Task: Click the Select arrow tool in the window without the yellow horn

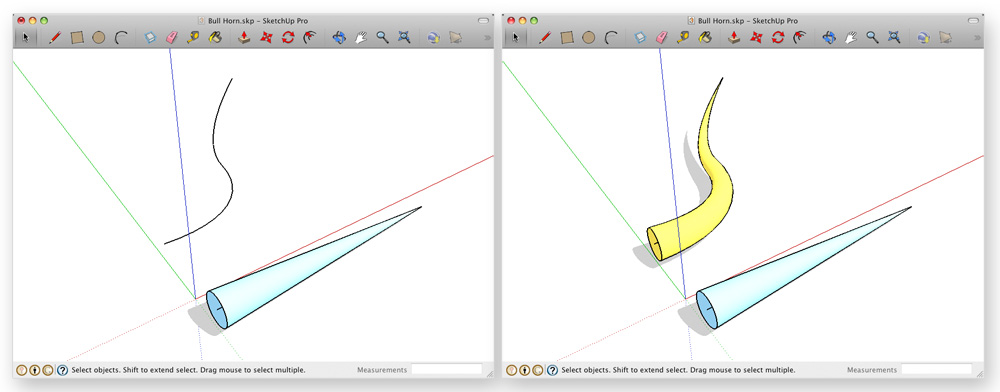Action: click(x=26, y=38)
